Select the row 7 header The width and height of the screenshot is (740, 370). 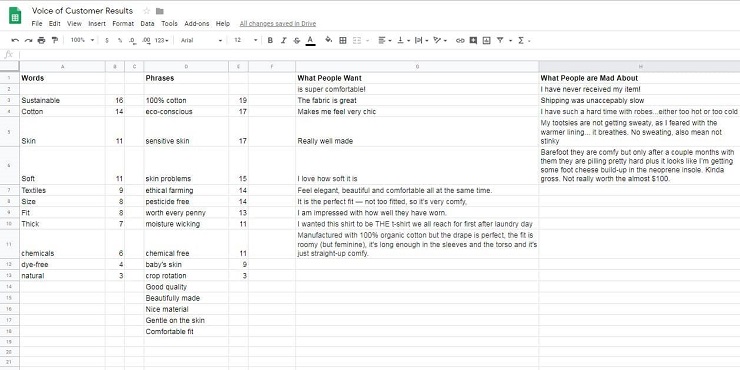[x=9, y=190]
